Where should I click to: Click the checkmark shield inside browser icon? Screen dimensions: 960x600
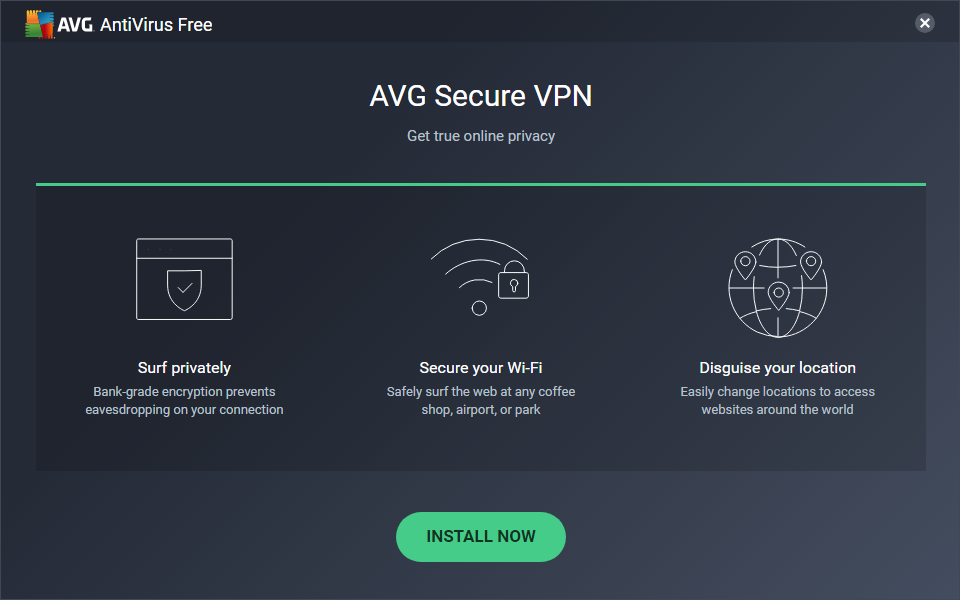184,288
